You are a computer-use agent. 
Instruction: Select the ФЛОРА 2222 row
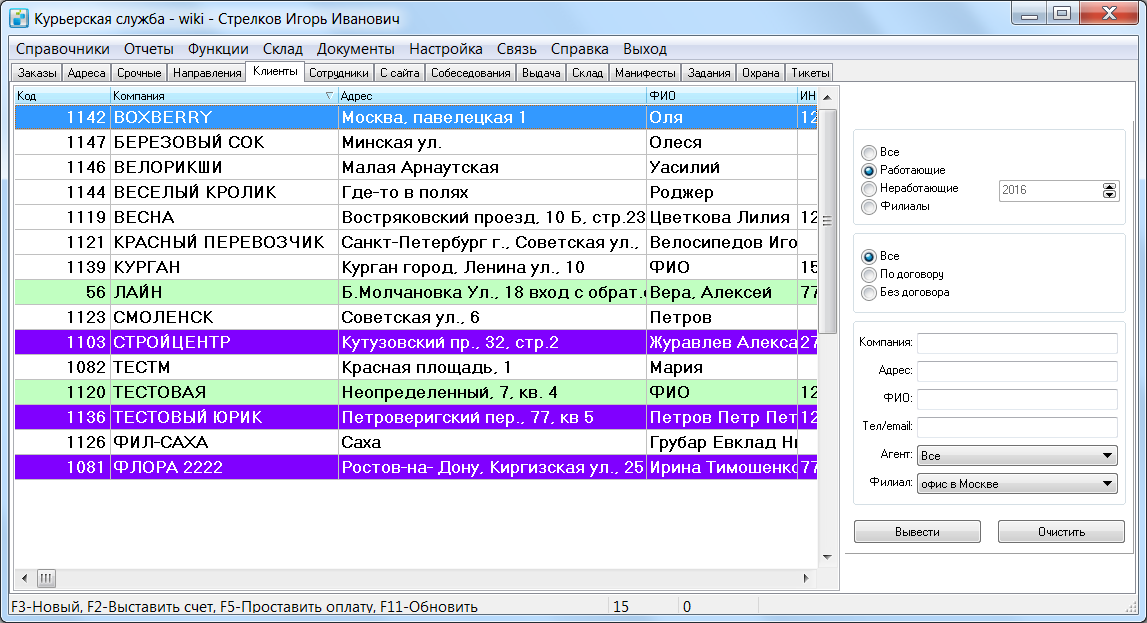(415, 467)
